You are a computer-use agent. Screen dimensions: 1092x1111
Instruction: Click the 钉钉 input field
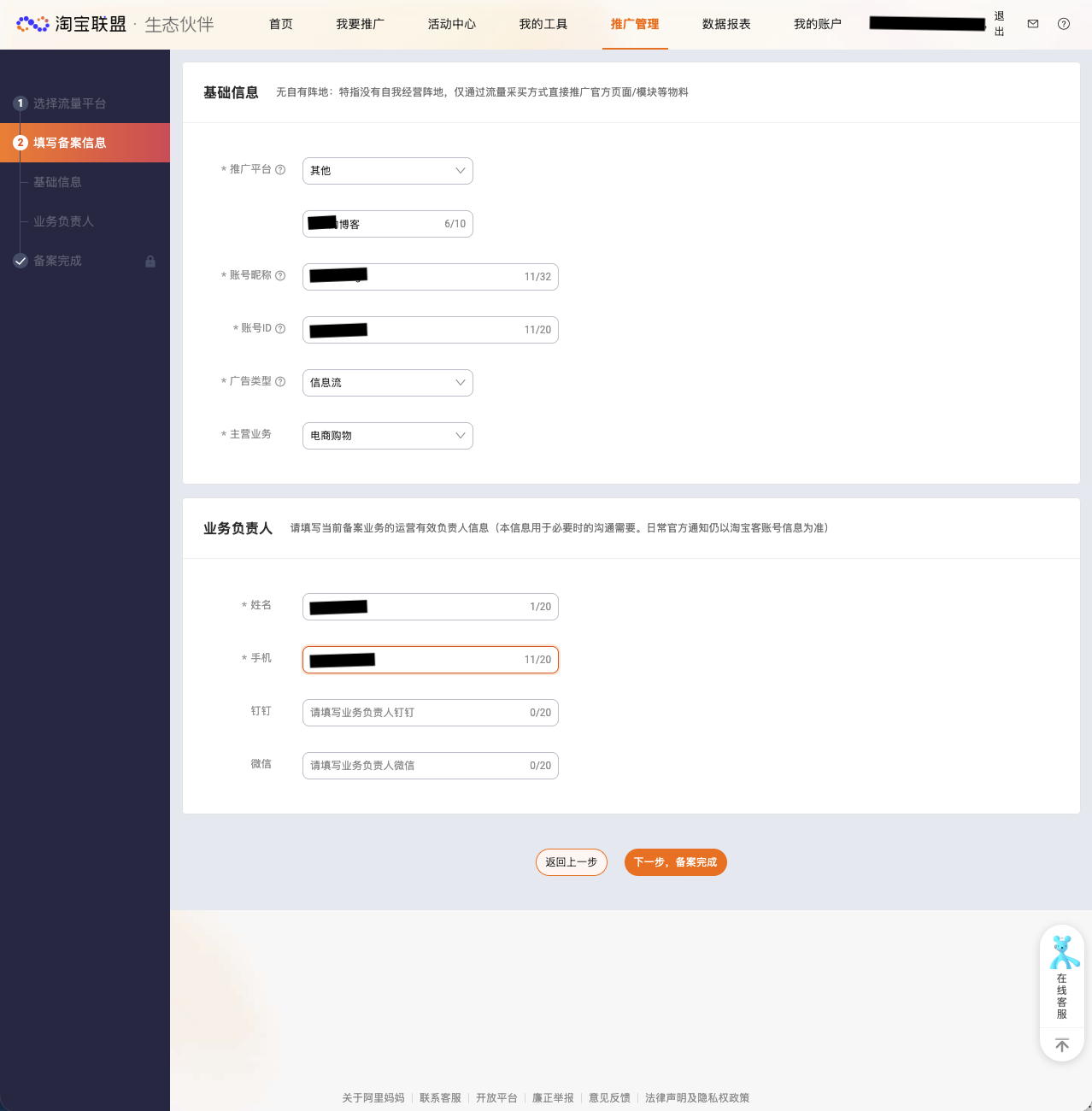pyautogui.click(x=430, y=712)
